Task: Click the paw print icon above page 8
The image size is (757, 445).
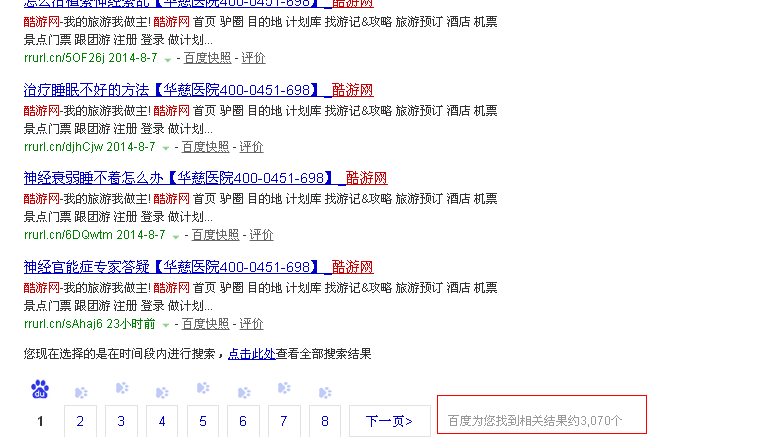Action: [325, 393]
